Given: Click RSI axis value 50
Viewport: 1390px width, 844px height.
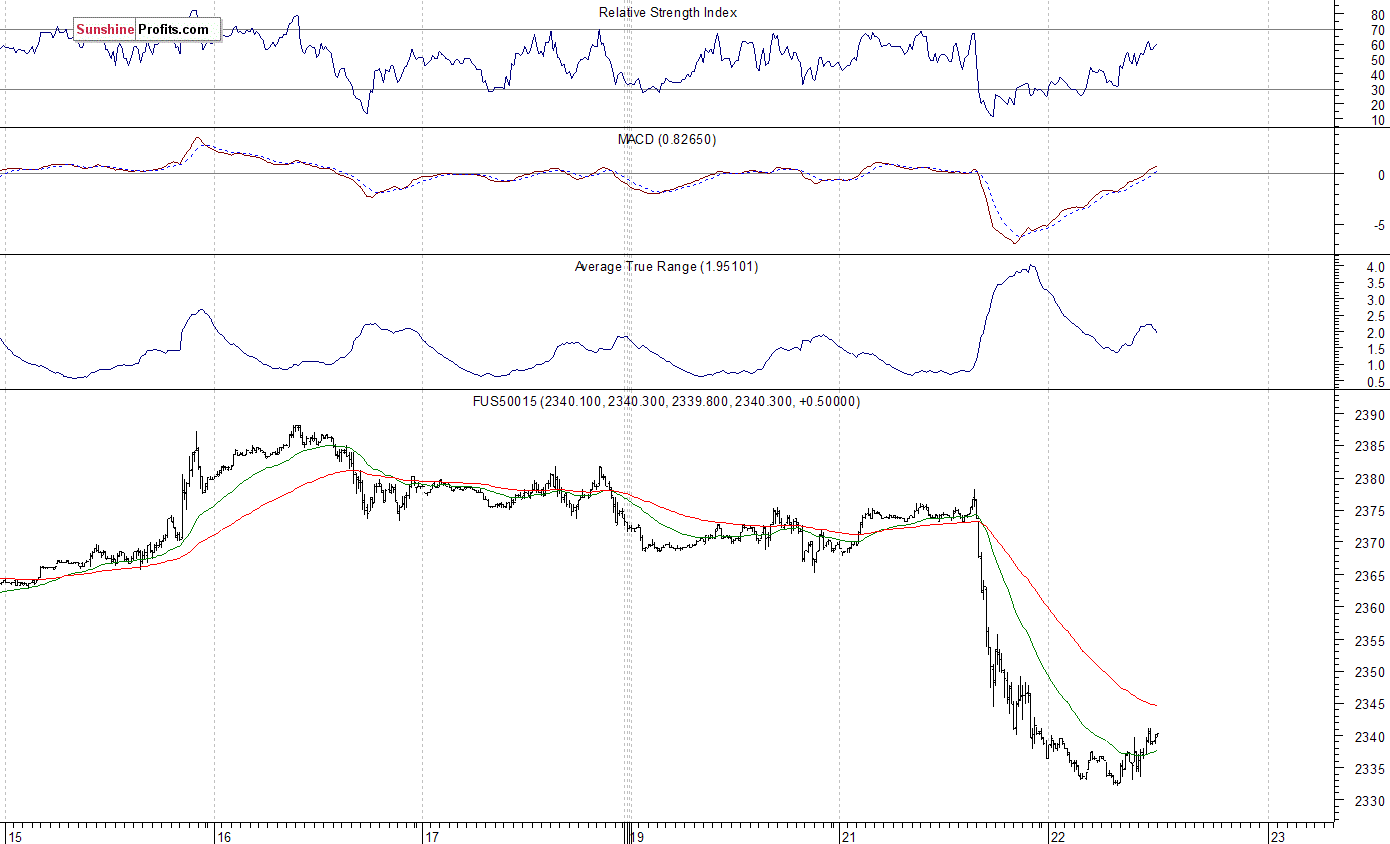Looking at the screenshot, I should click(1378, 60).
